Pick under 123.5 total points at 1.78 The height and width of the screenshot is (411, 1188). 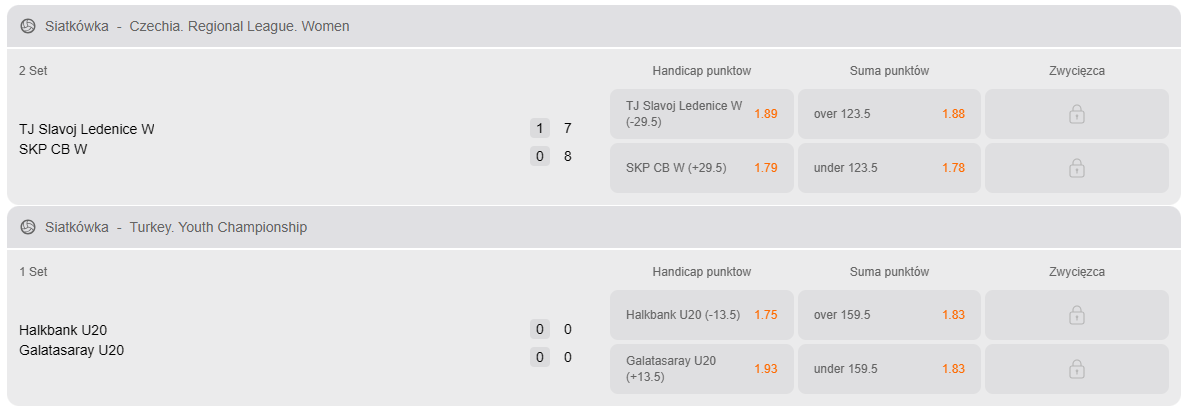(889, 168)
